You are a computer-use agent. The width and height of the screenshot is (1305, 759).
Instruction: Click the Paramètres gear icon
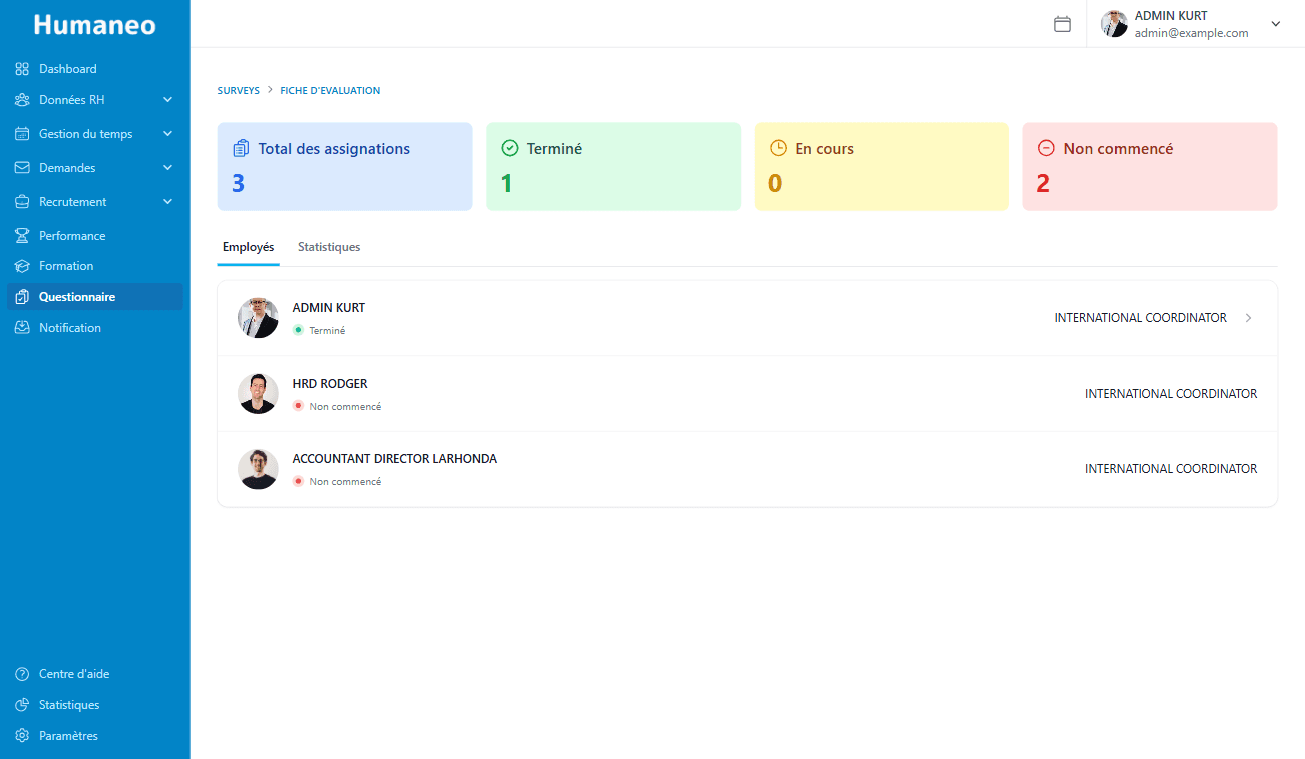click(22, 736)
